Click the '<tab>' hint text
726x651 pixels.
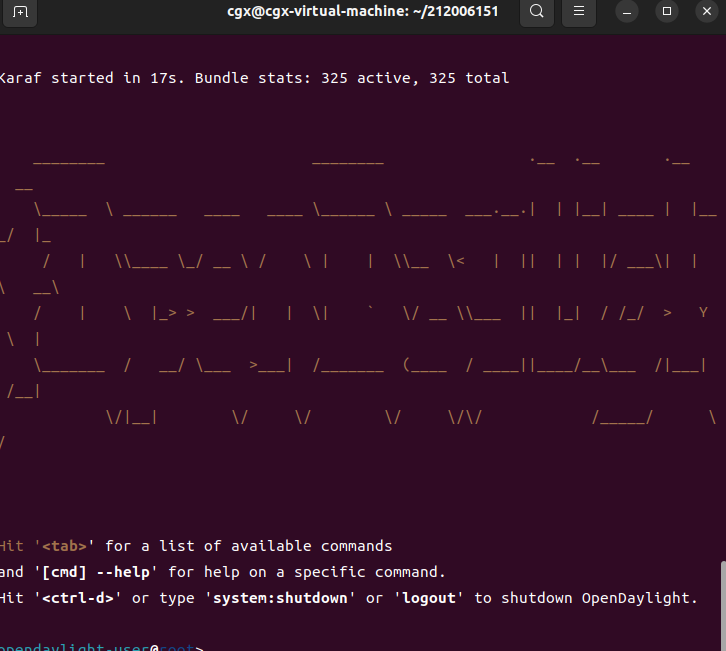tap(64, 546)
